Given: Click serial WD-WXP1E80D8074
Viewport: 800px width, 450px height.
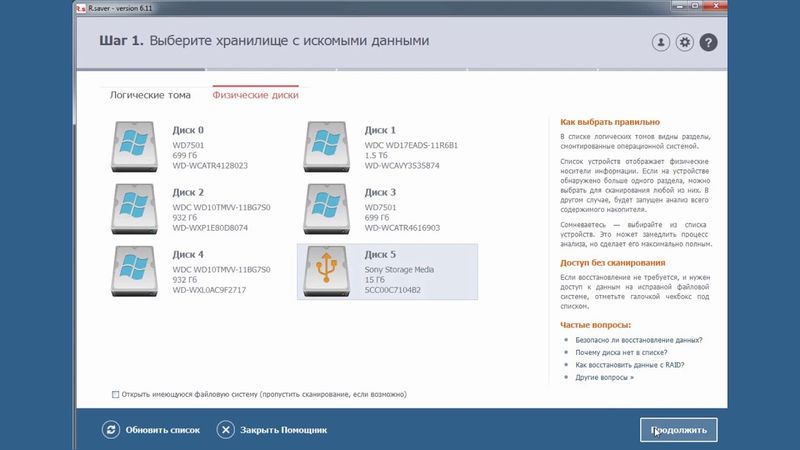Looking at the screenshot, I should pyautogui.click(x=210, y=228).
